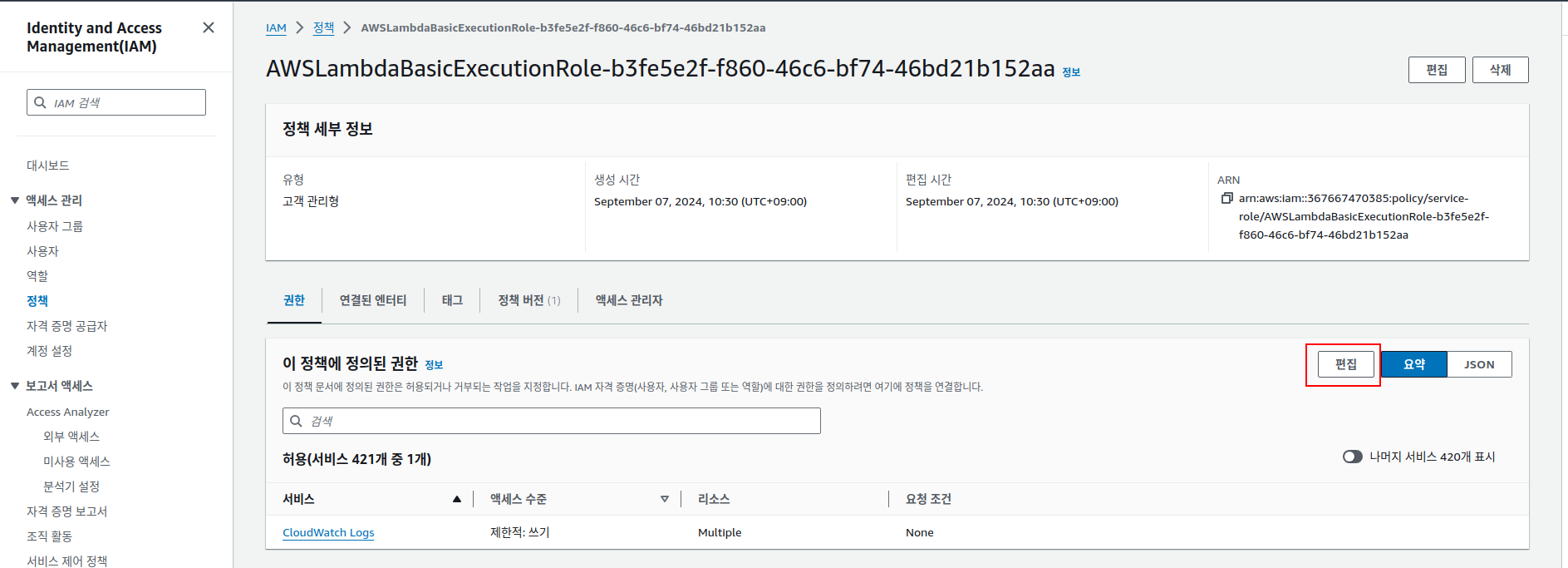Screen dimensions: 1568x568
Task: Select 정책 in the sidebar
Action: point(37,301)
